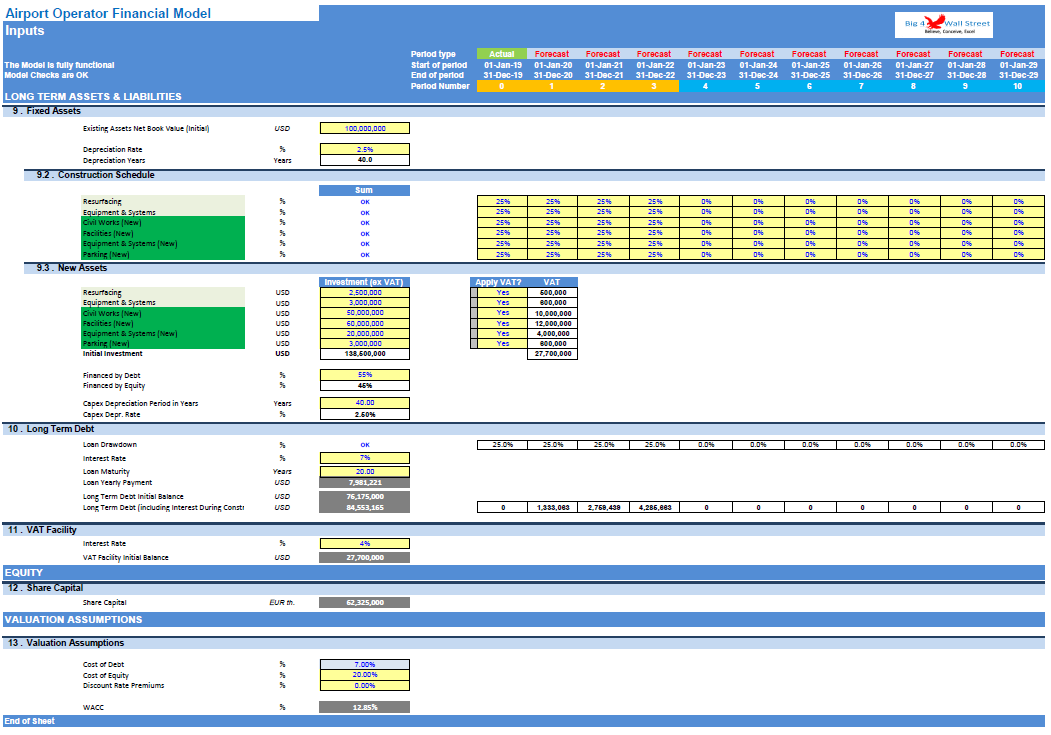This screenshot has width=1051, height=735.
Task: Click the Big 4 Wall Street logo
Action: [944, 25]
